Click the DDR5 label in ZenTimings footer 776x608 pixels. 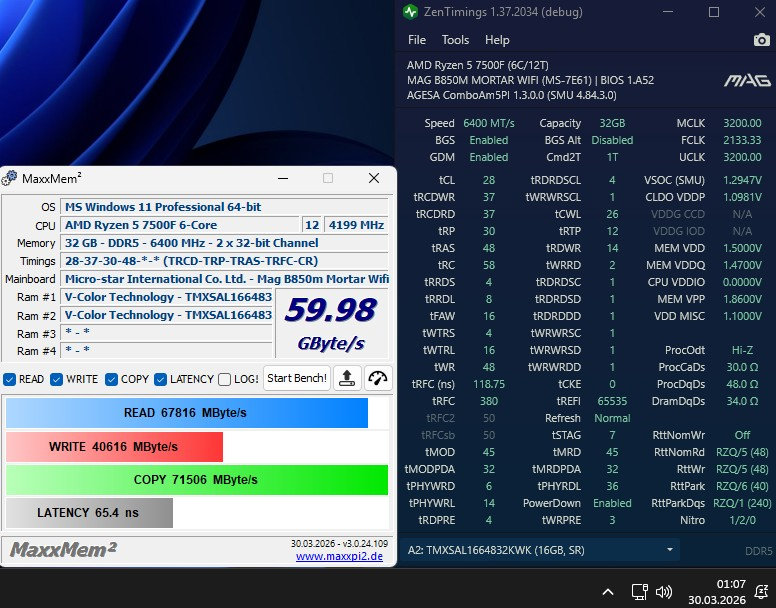click(x=758, y=551)
